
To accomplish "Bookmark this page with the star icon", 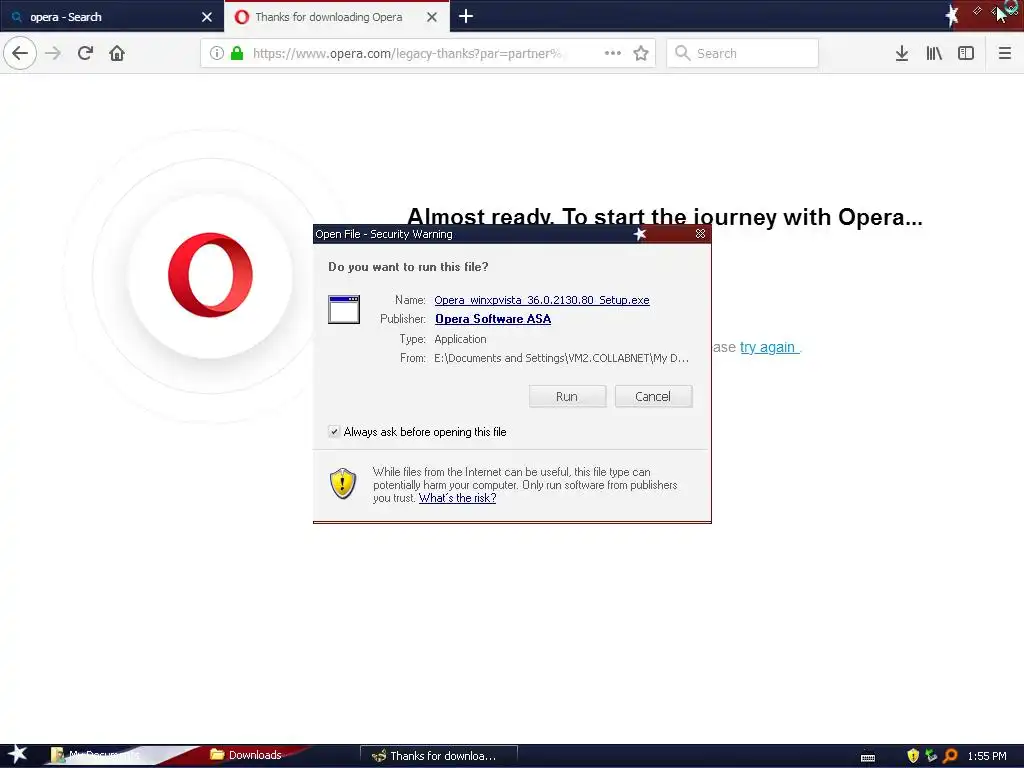I will (x=641, y=53).
